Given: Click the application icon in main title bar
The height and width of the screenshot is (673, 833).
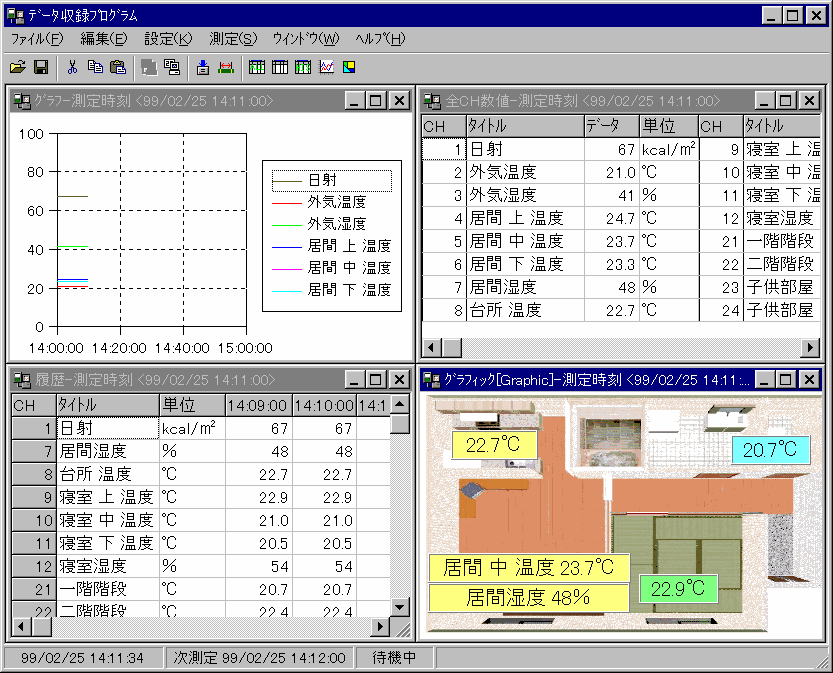Looking at the screenshot, I should 16,15.
